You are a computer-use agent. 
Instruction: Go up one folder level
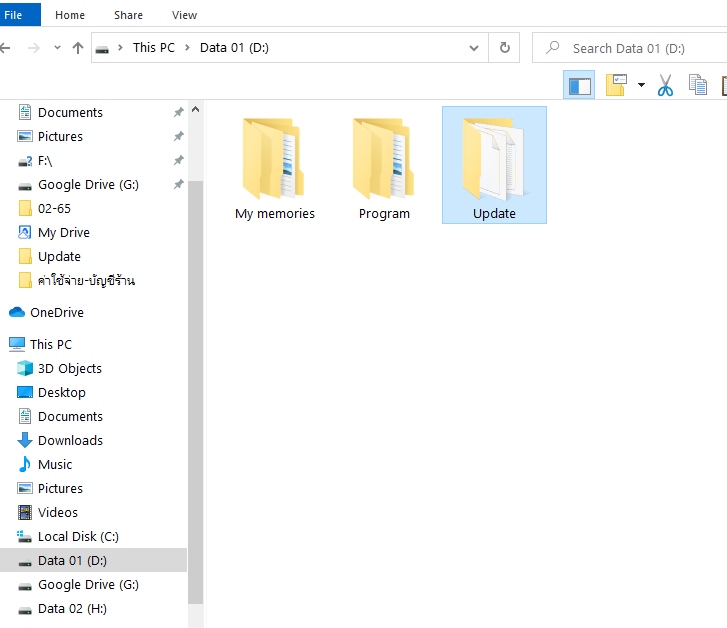[78, 48]
